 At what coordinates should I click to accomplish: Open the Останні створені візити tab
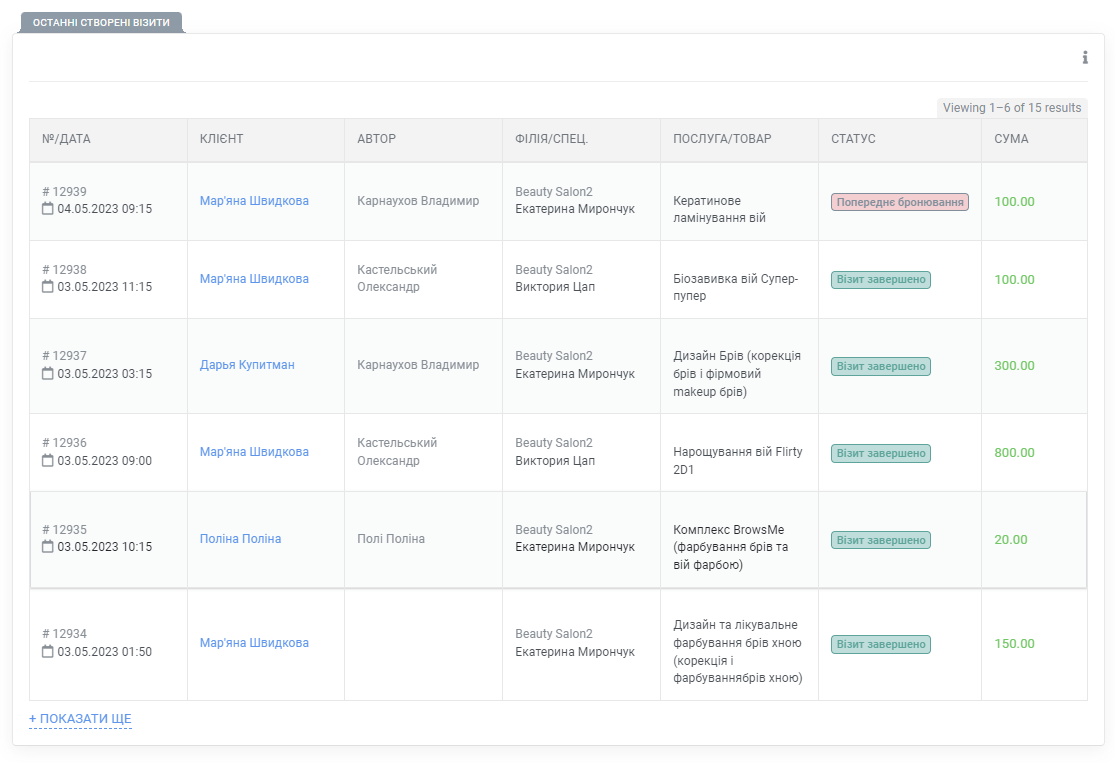click(101, 22)
